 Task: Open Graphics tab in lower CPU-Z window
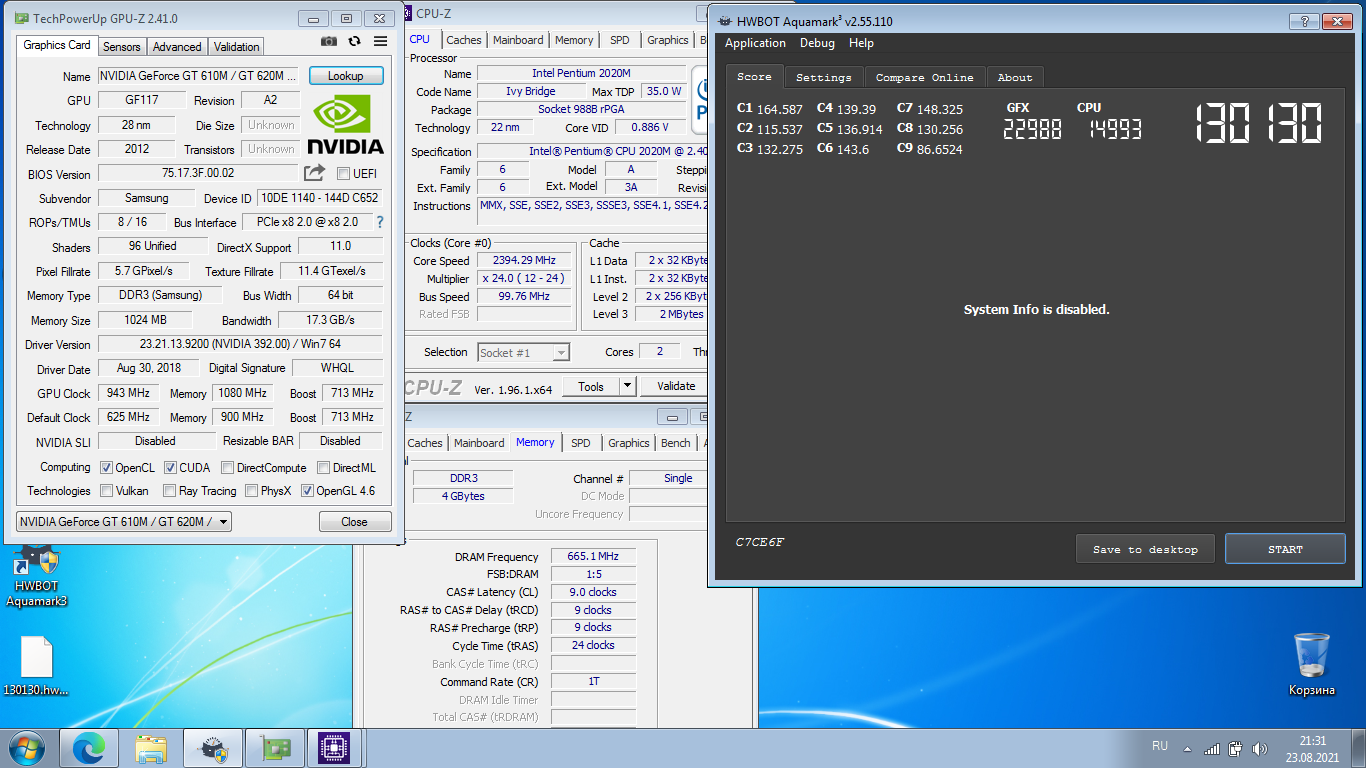click(x=629, y=443)
